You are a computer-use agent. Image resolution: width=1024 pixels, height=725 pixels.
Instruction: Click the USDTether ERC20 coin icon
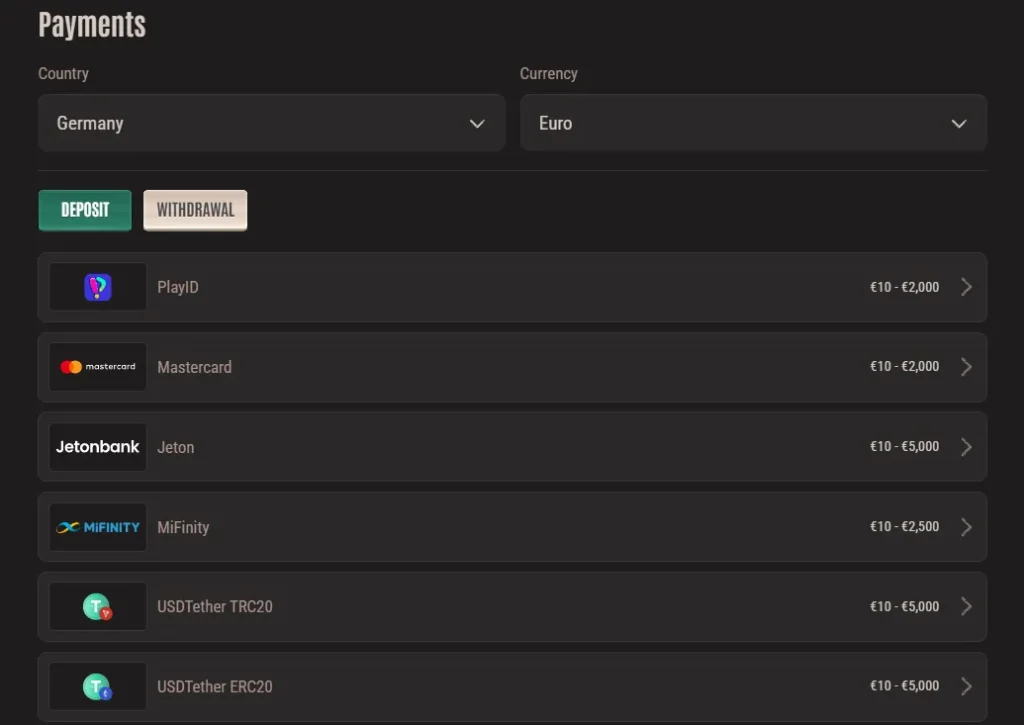coord(97,686)
